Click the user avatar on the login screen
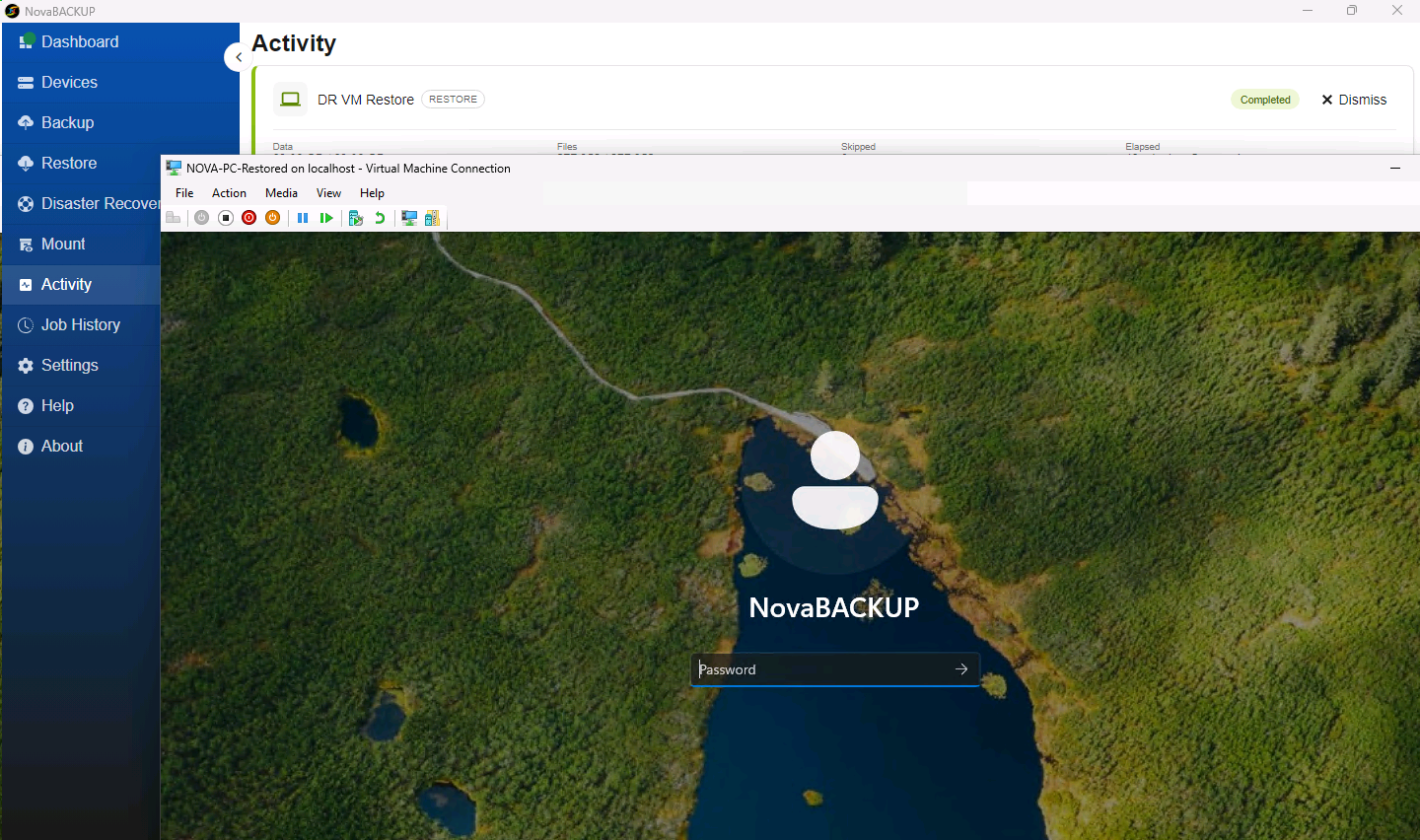The height and width of the screenshot is (840, 1420). (x=835, y=480)
